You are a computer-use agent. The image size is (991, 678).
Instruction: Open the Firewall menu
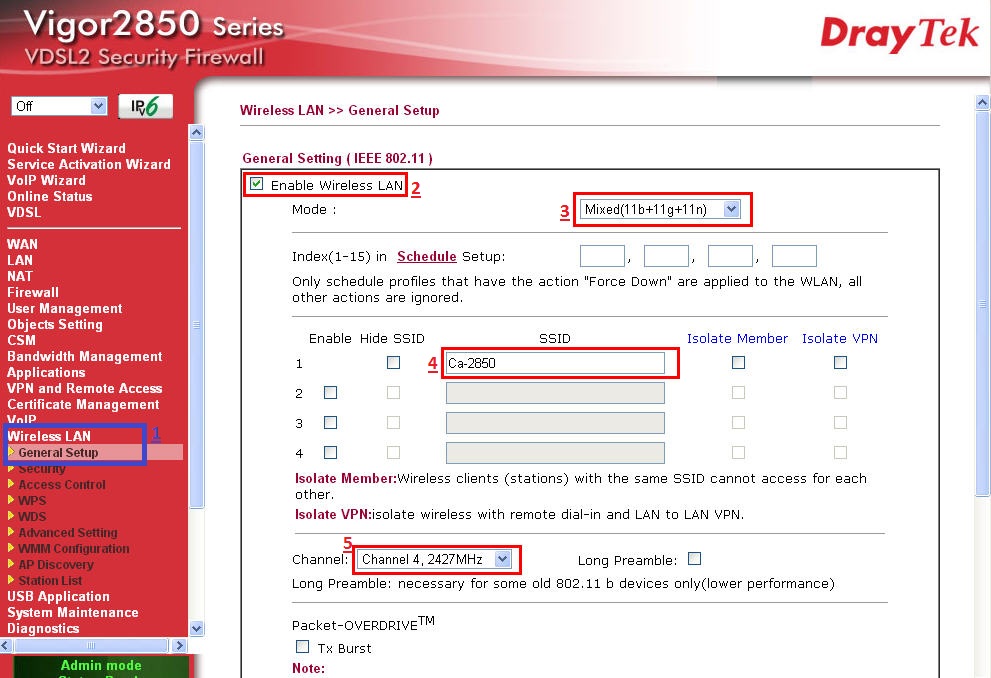(x=33, y=292)
